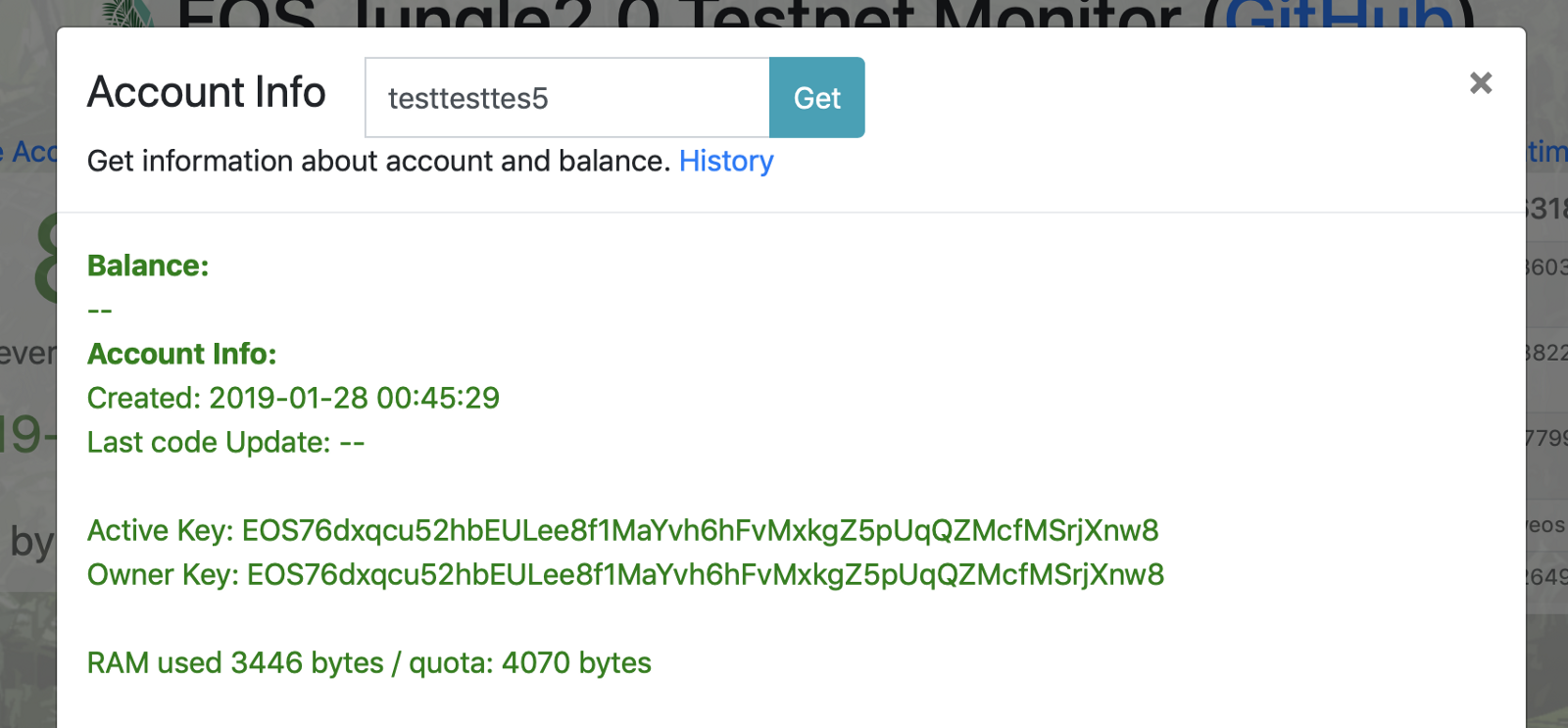
Task: Click the account name input field
Action: [x=566, y=98]
